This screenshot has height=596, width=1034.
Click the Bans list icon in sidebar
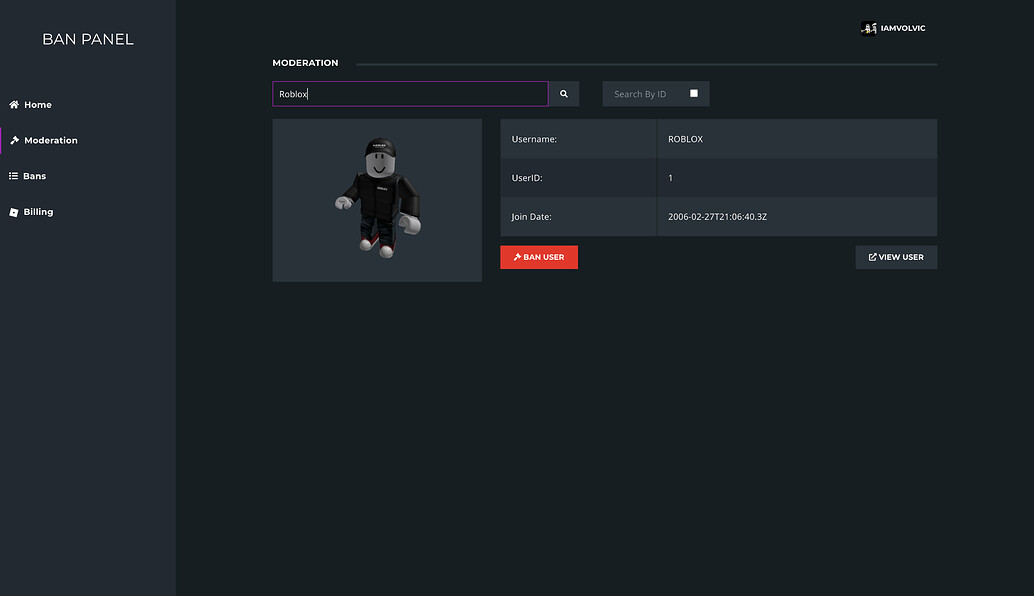(x=12, y=175)
